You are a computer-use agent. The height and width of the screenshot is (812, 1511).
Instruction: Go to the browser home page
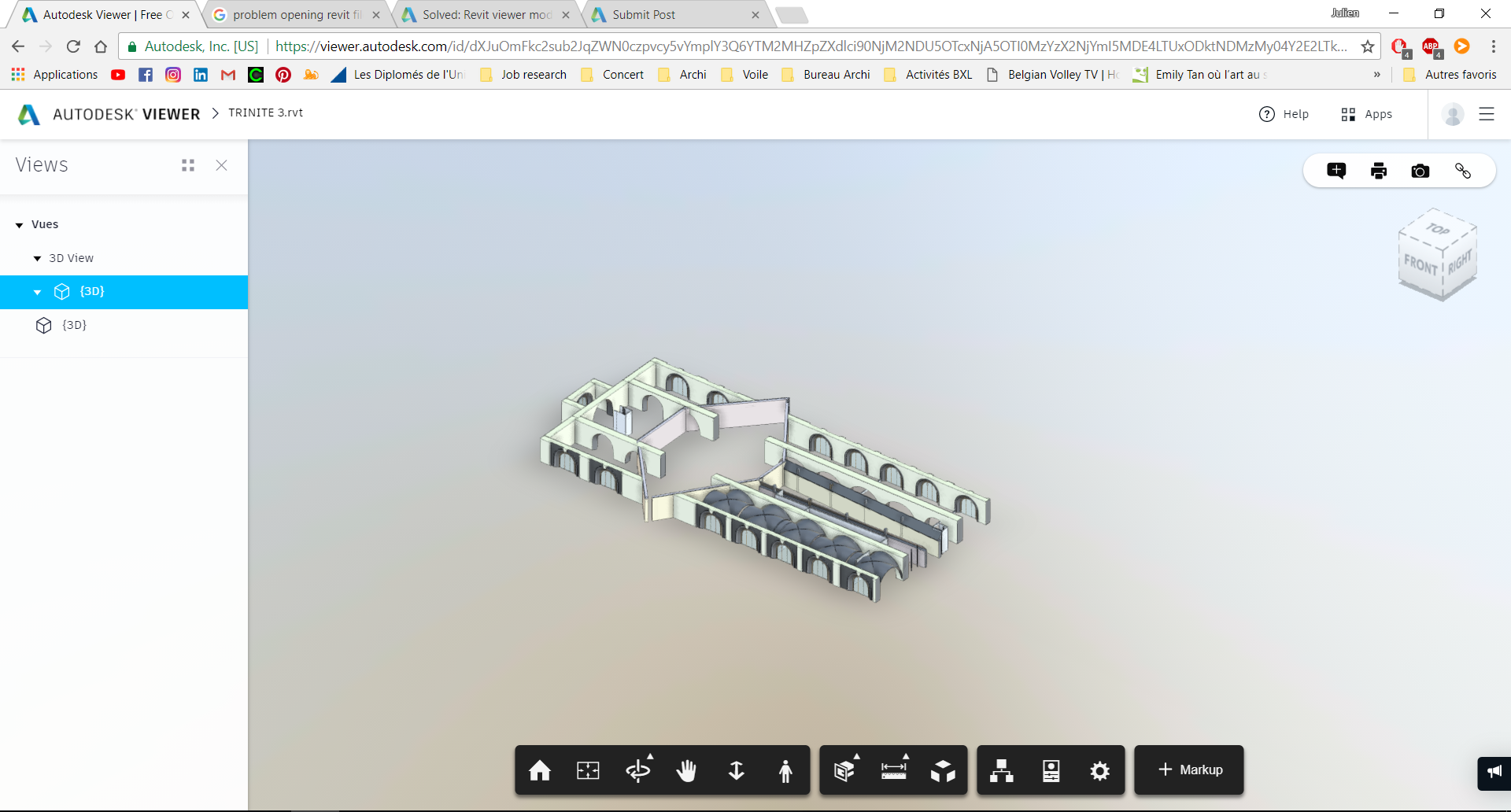point(101,46)
